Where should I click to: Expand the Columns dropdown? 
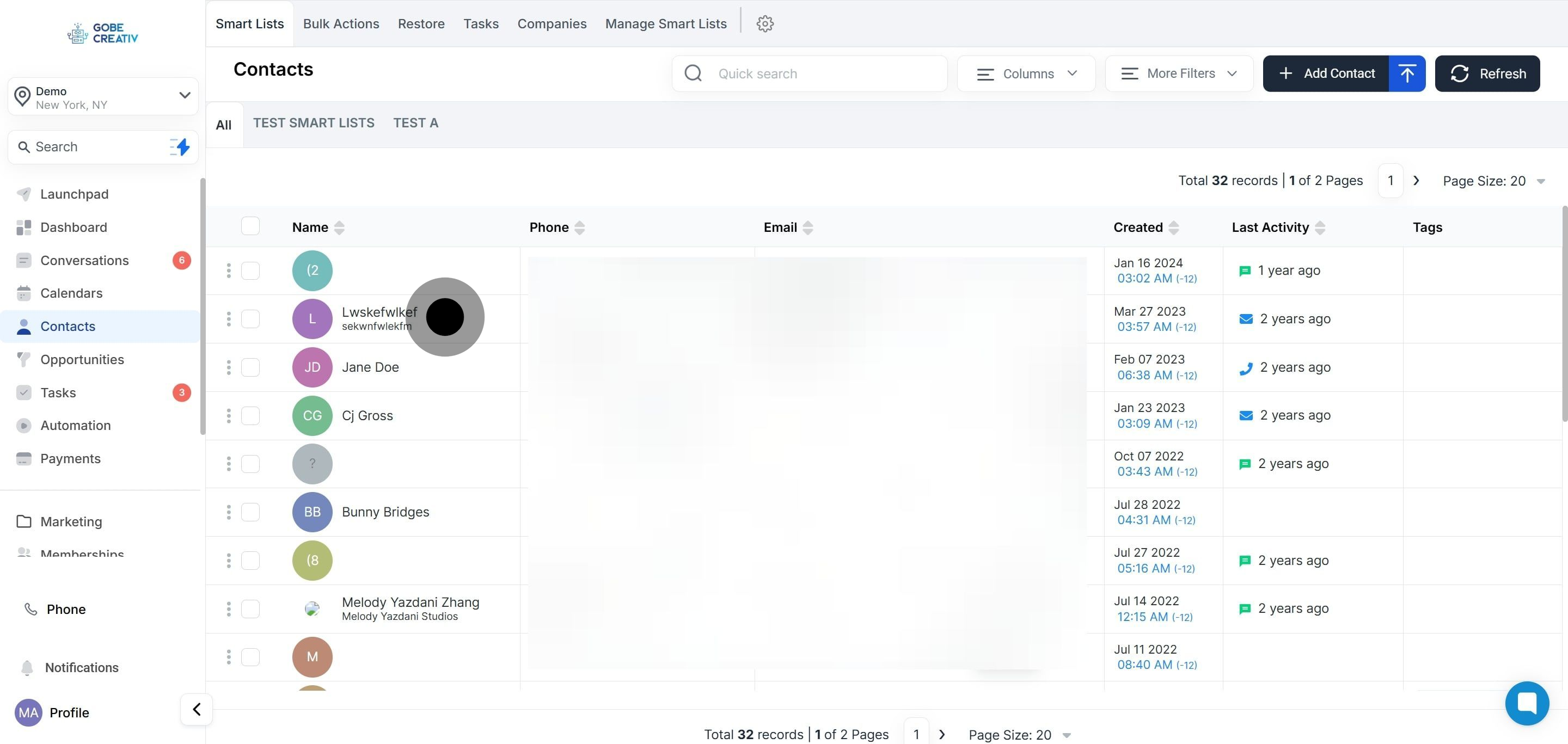(x=1026, y=73)
